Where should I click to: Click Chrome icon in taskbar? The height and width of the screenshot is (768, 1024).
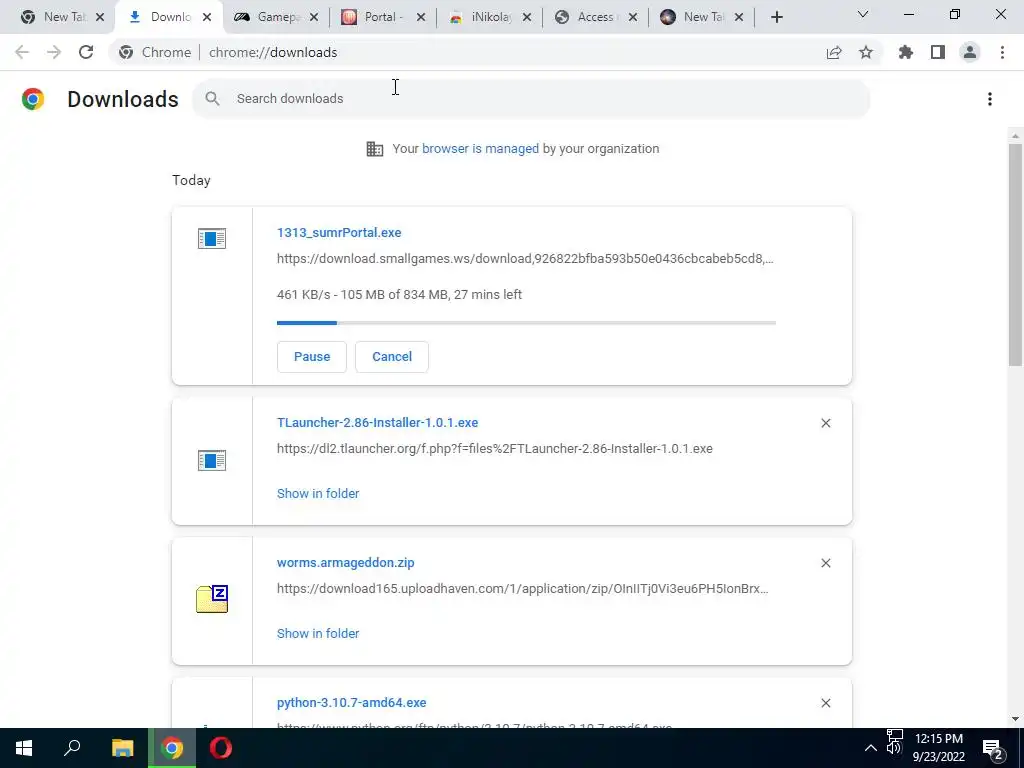(x=172, y=748)
